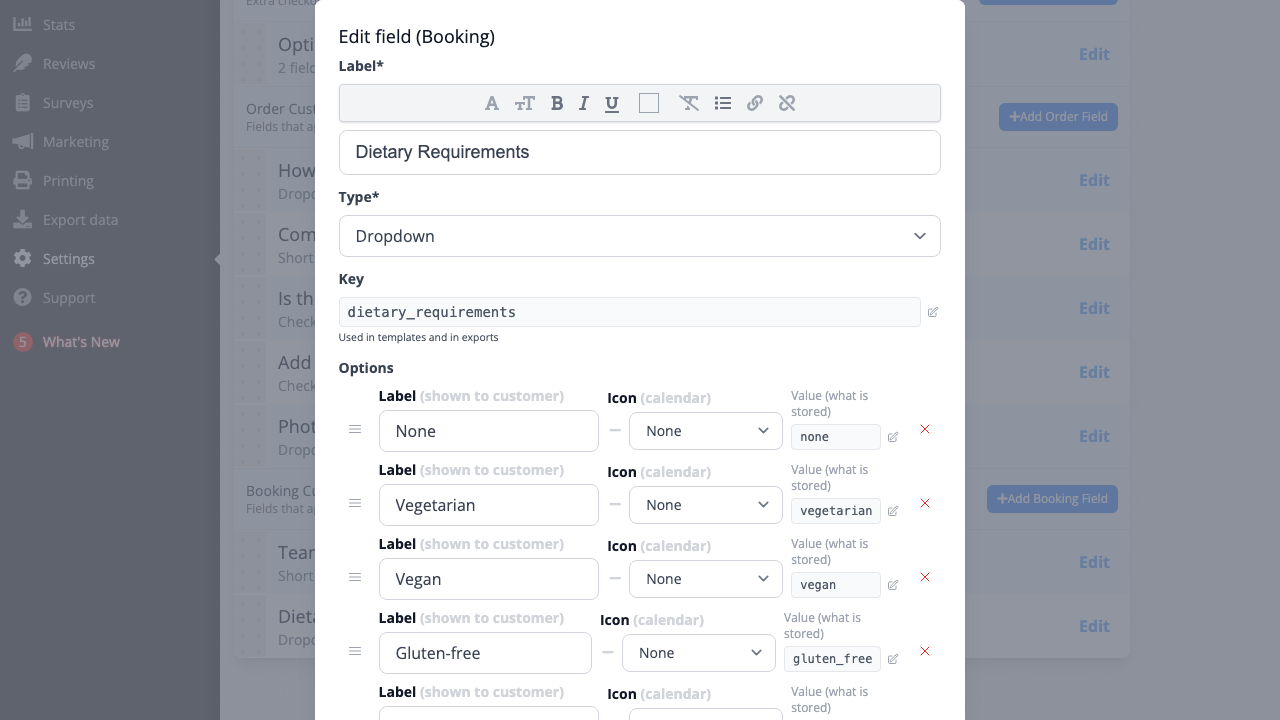Screen dimensions: 1280x720
Task: Click the drag handle for the Vegan option
Action: (355, 577)
